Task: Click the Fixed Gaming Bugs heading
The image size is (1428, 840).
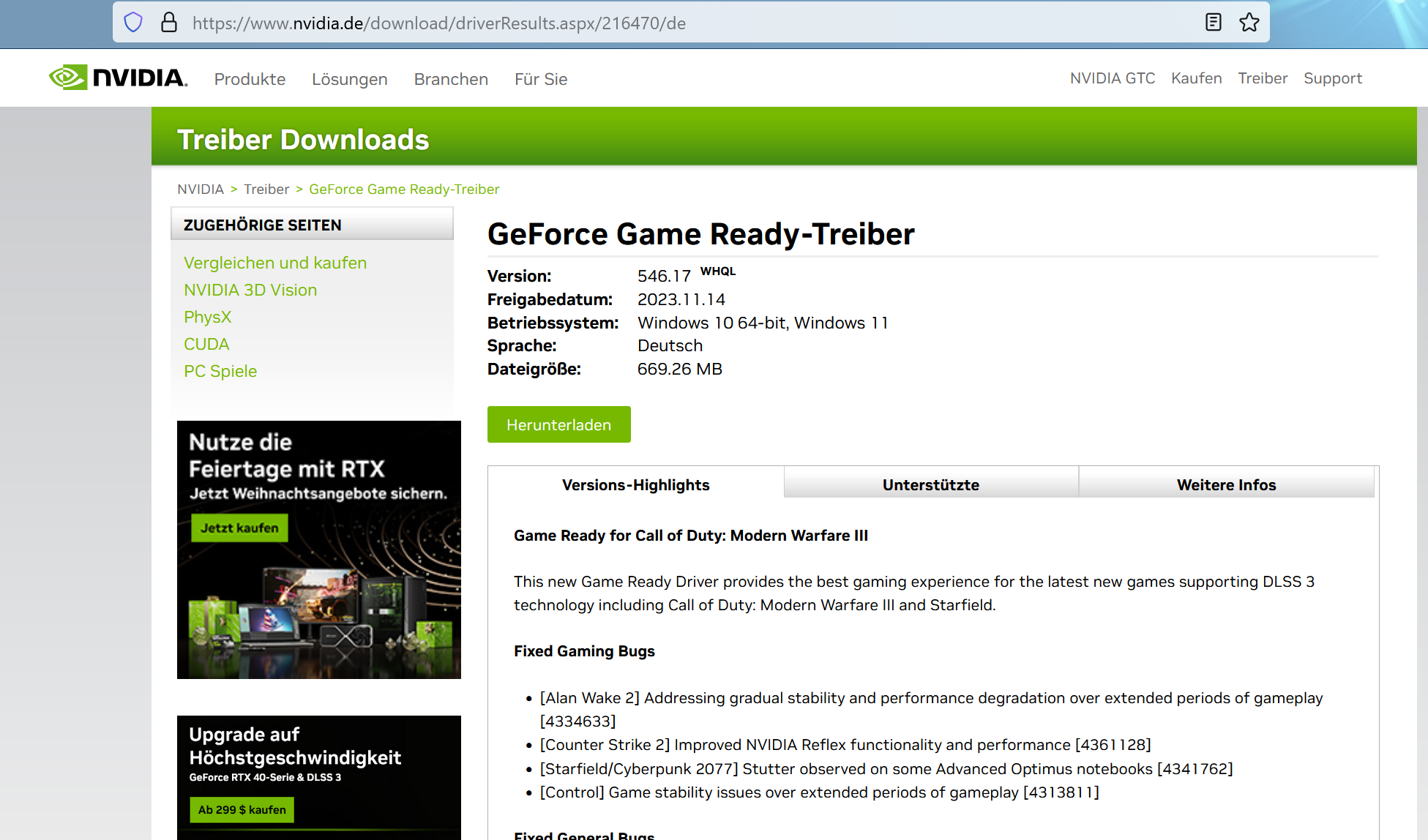Action: click(x=584, y=651)
